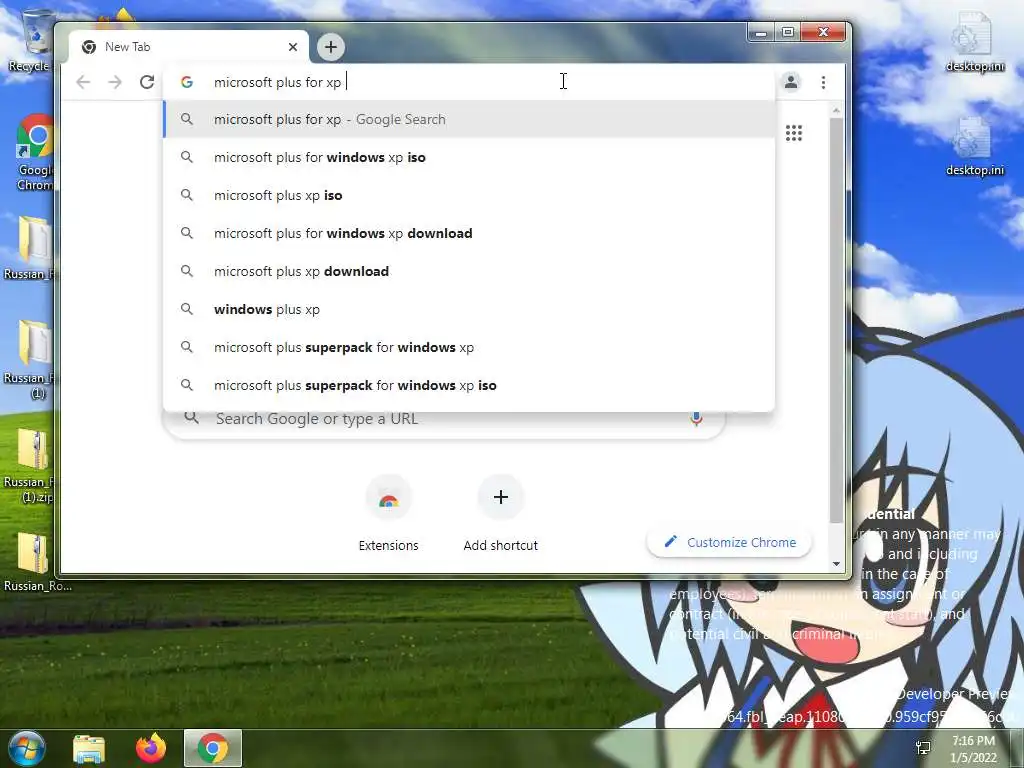Screen dimensions: 1024x768
Task: Choose 'microsoft plus superpack for windows xp iso' suggestion
Action: [x=469, y=385]
